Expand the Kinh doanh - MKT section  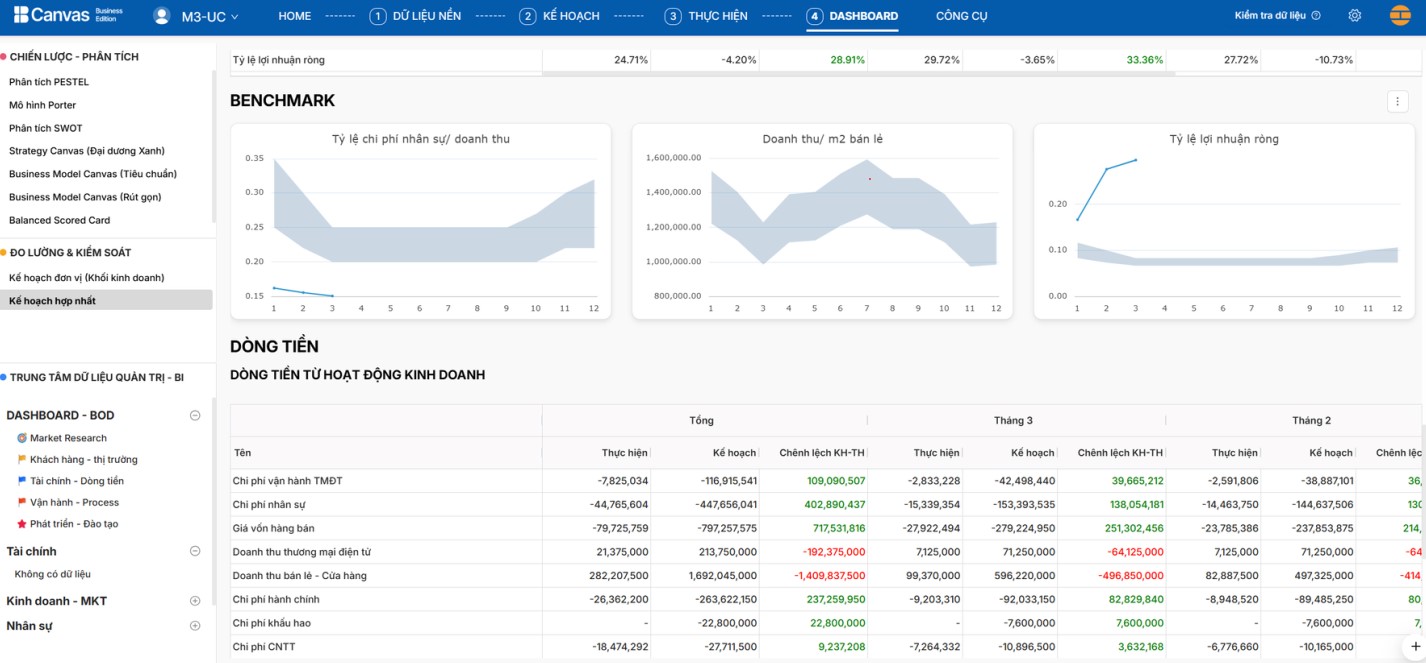tap(195, 601)
